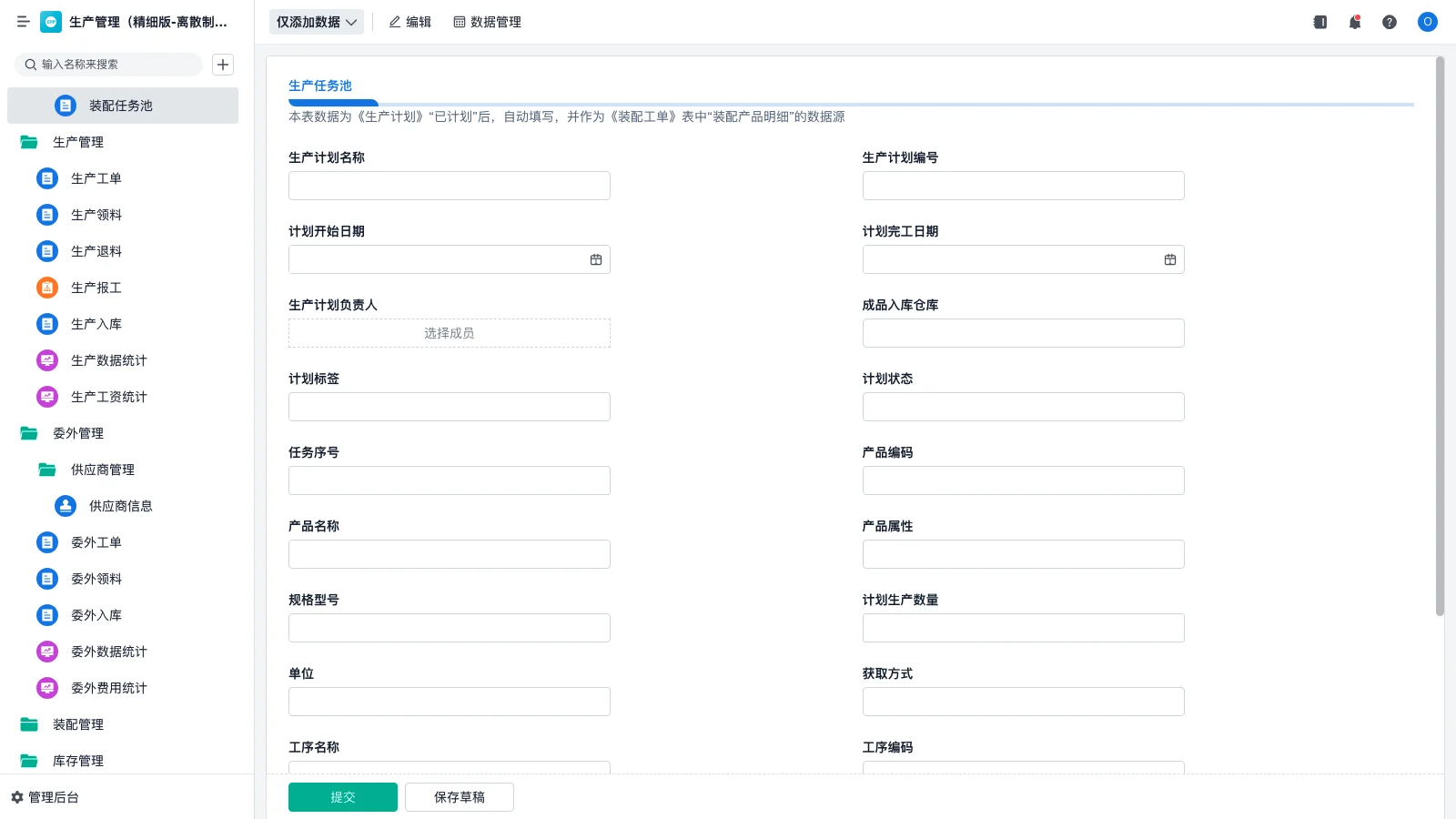Click the user avatar in top right
This screenshot has height=819, width=1456.
pyautogui.click(x=1427, y=22)
